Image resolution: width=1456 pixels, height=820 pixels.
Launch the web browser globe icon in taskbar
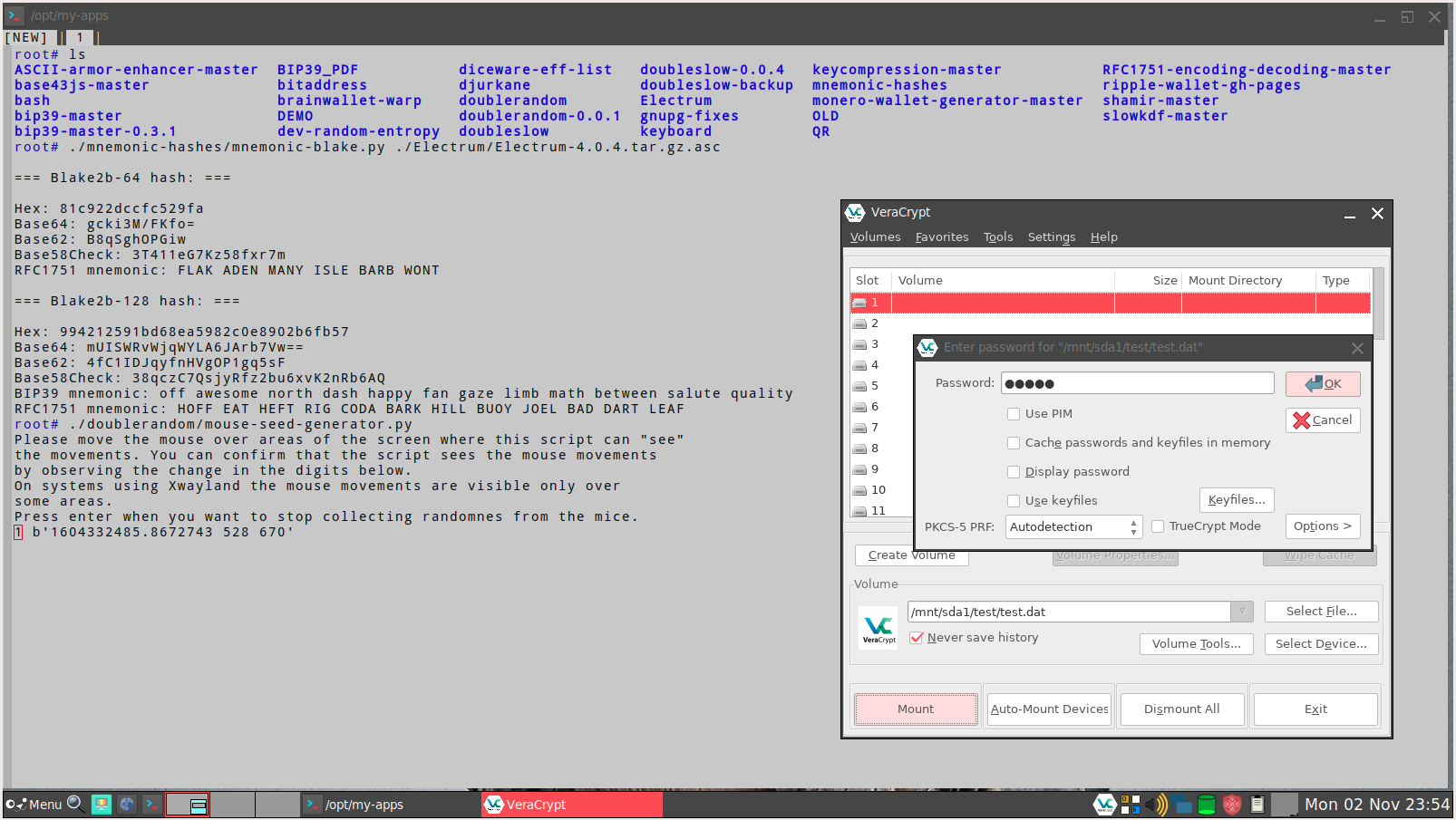pyautogui.click(x=127, y=804)
